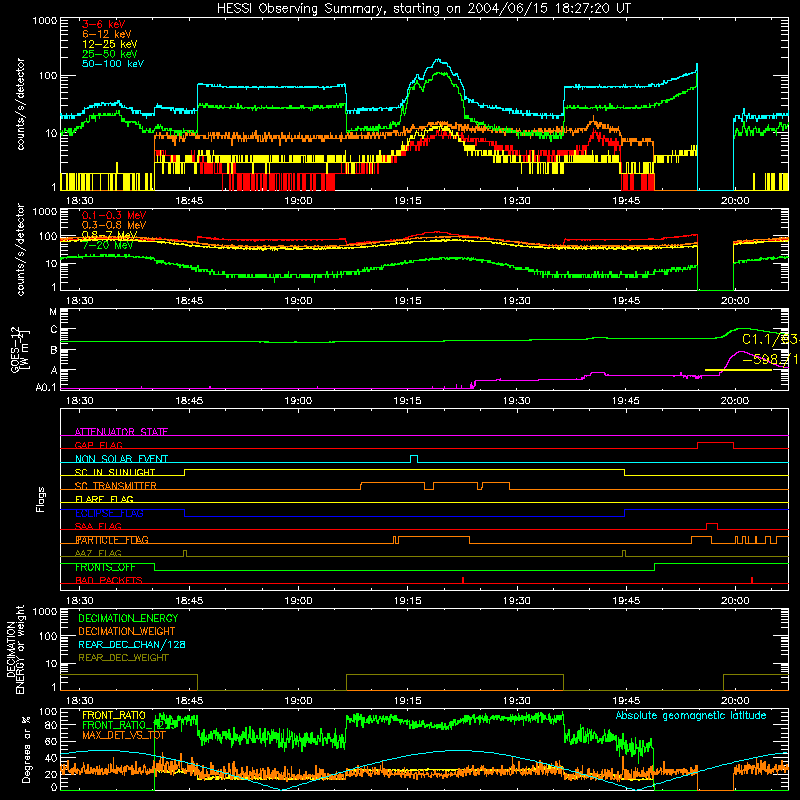Click the 19:00 time label under the decimation panel

point(298,701)
